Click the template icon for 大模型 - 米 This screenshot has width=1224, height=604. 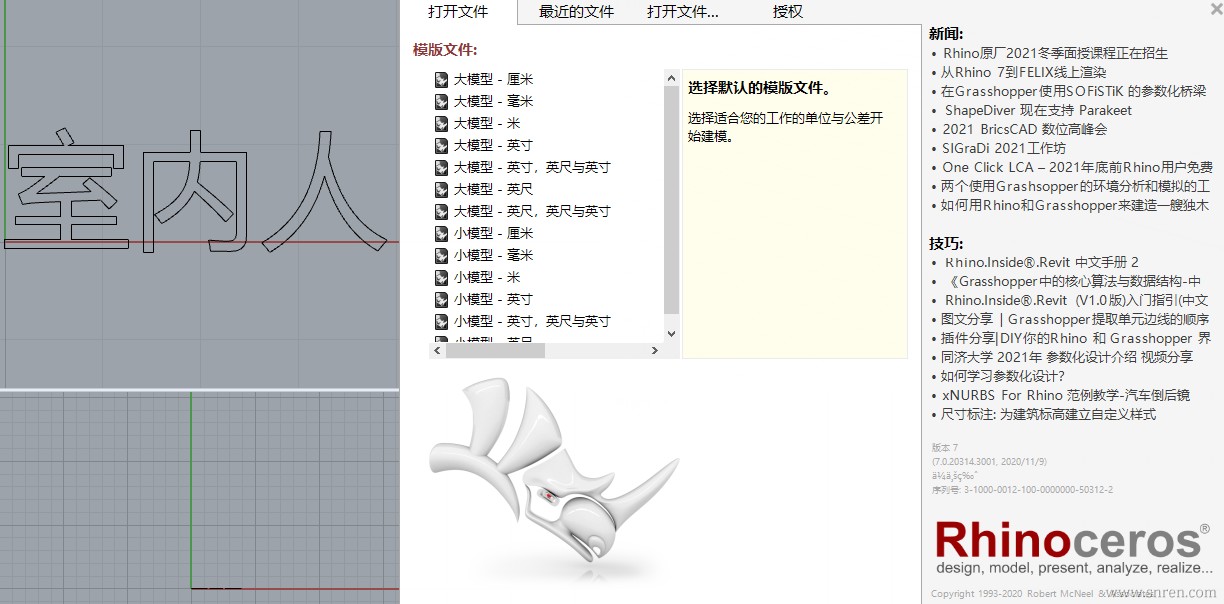441,123
